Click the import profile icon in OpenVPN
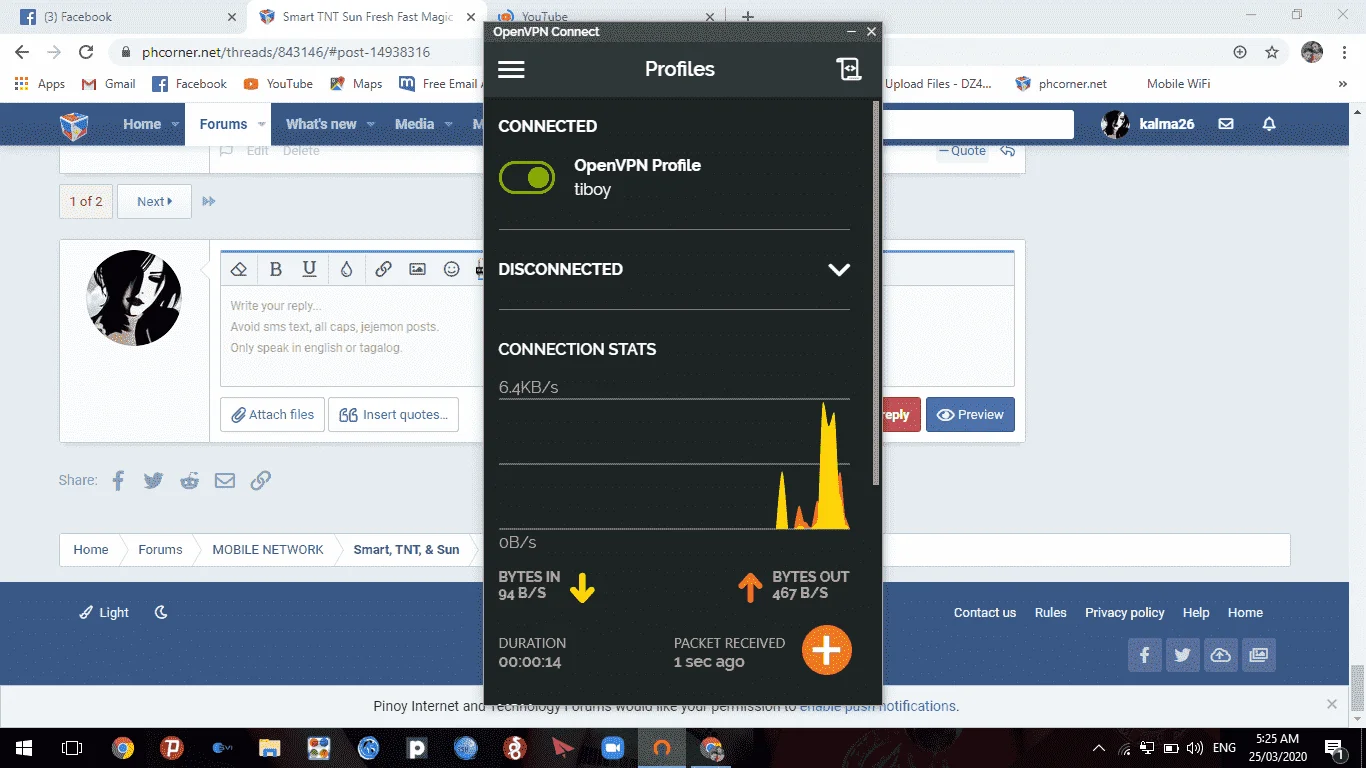Screen dimensions: 1366x768 click(x=848, y=69)
